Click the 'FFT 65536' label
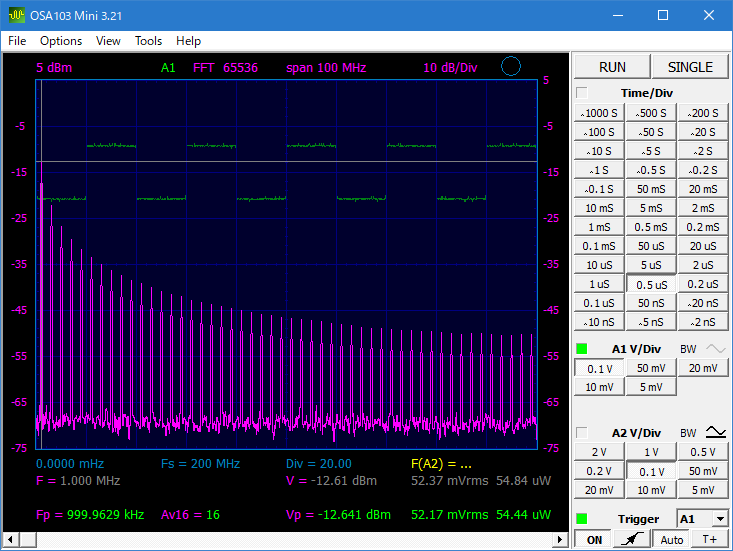The height and width of the screenshot is (551, 733). [225, 68]
